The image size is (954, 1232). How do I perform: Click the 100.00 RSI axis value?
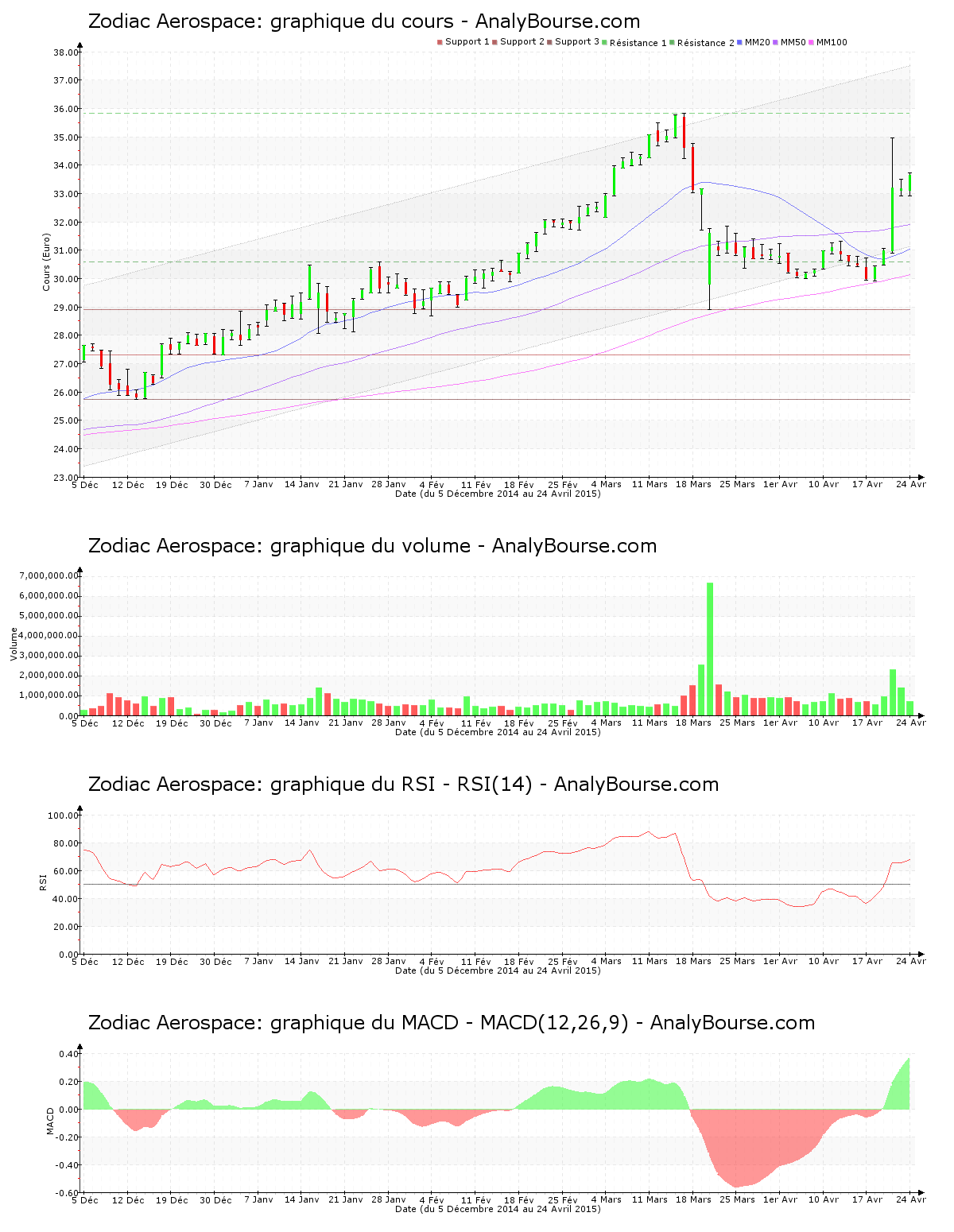point(64,816)
